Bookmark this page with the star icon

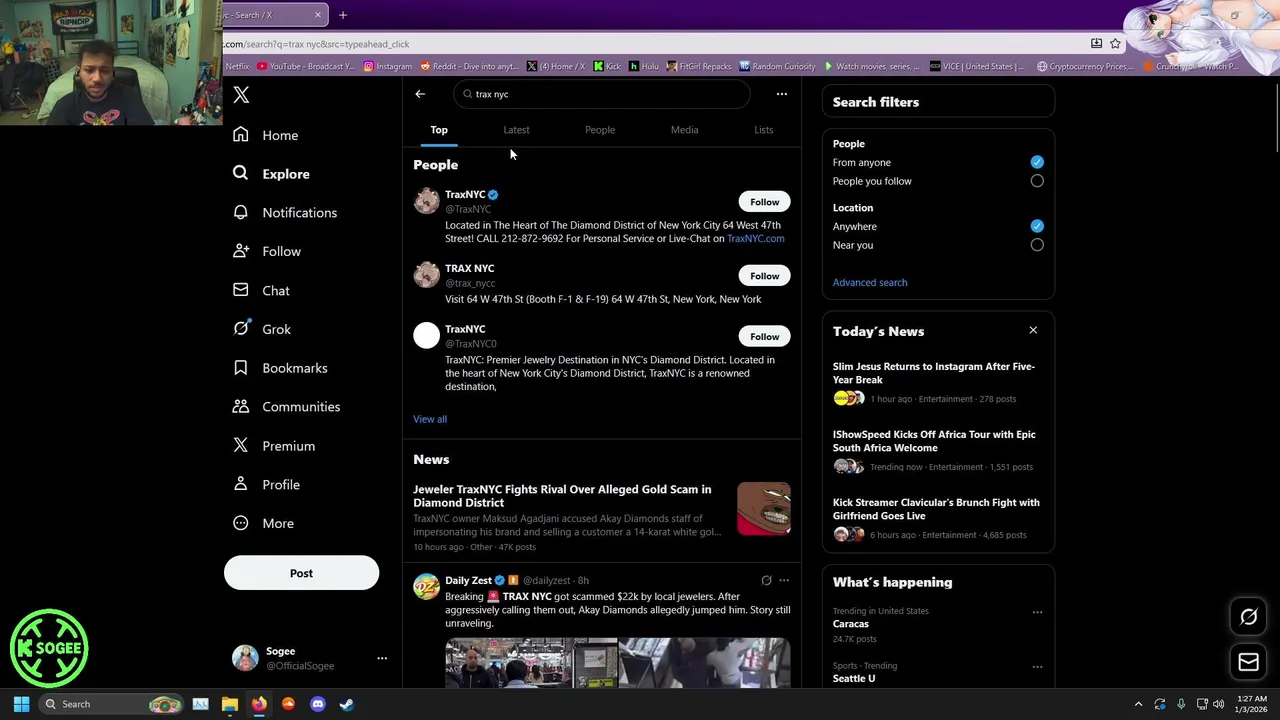[1115, 44]
